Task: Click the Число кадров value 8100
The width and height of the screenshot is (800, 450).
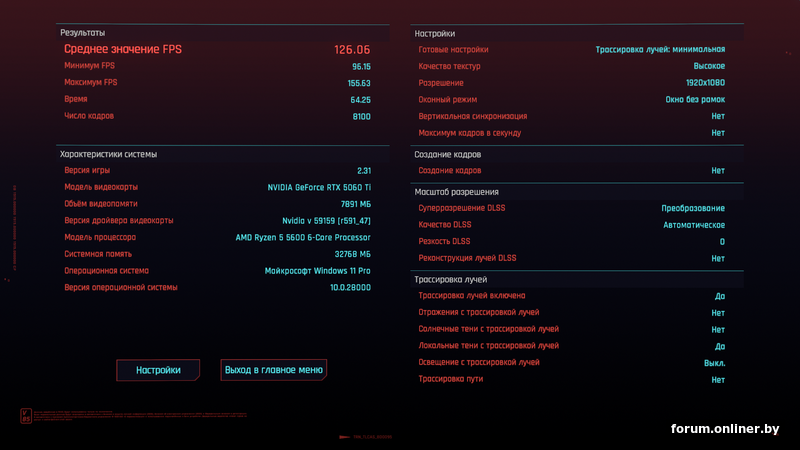Action: 361,117
